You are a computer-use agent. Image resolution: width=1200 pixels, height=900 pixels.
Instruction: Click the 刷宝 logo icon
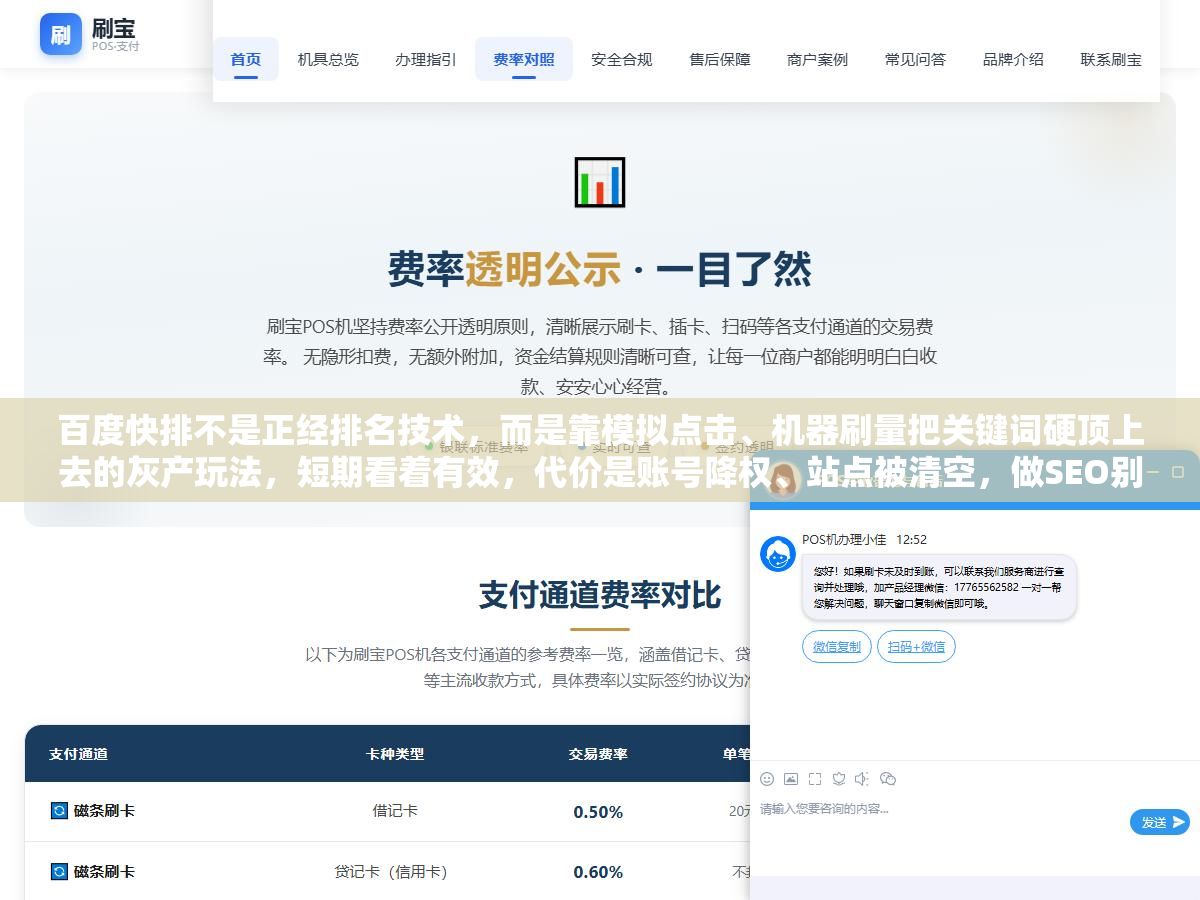(x=61, y=34)
